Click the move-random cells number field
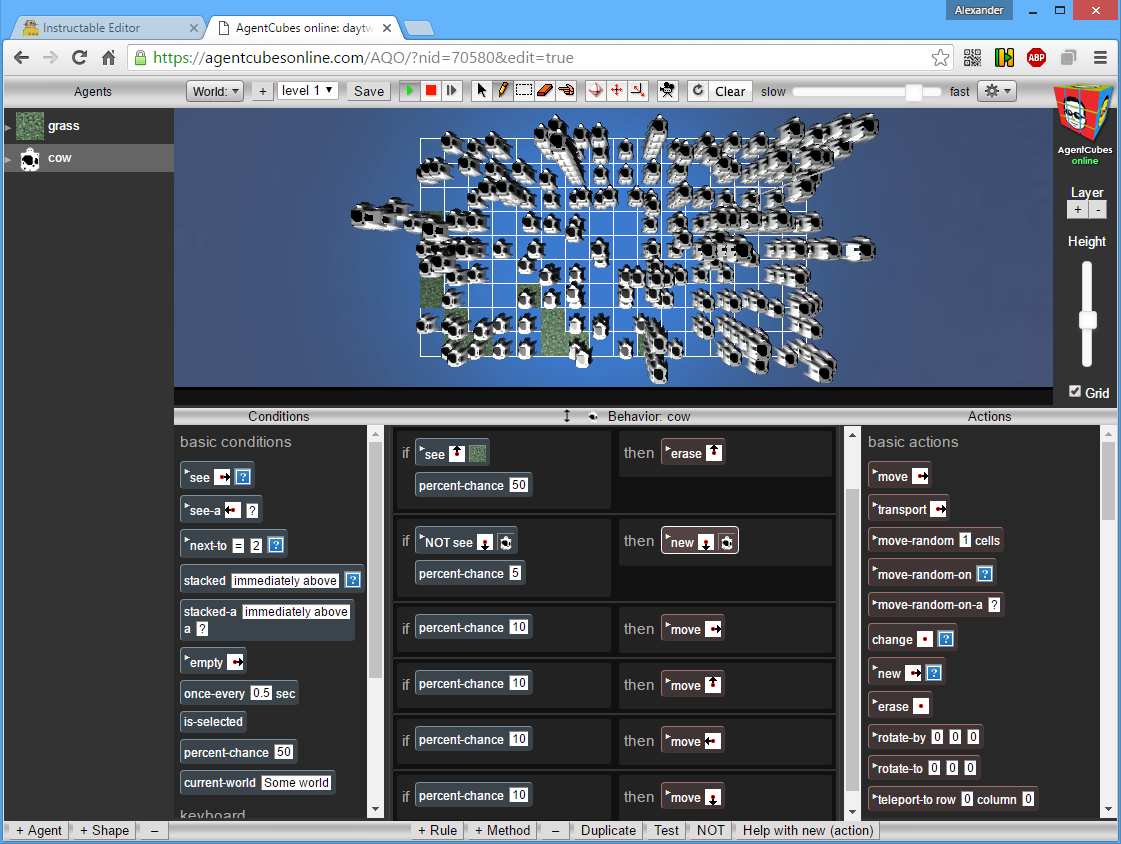The height and width of the screenshot is (844, 1121). [965, 540]
